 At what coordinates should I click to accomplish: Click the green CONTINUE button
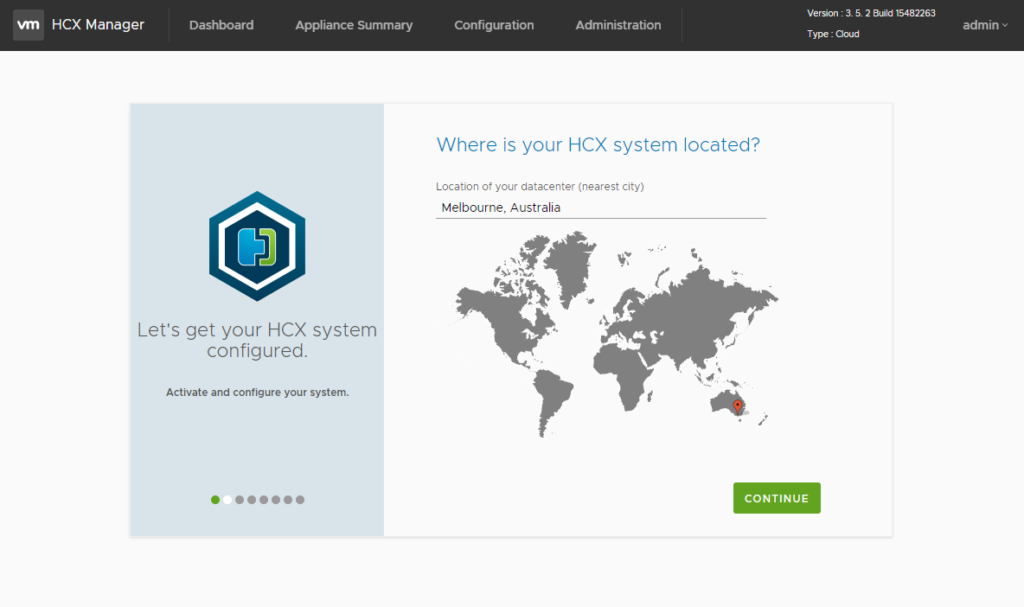click(x=776, y=498)
